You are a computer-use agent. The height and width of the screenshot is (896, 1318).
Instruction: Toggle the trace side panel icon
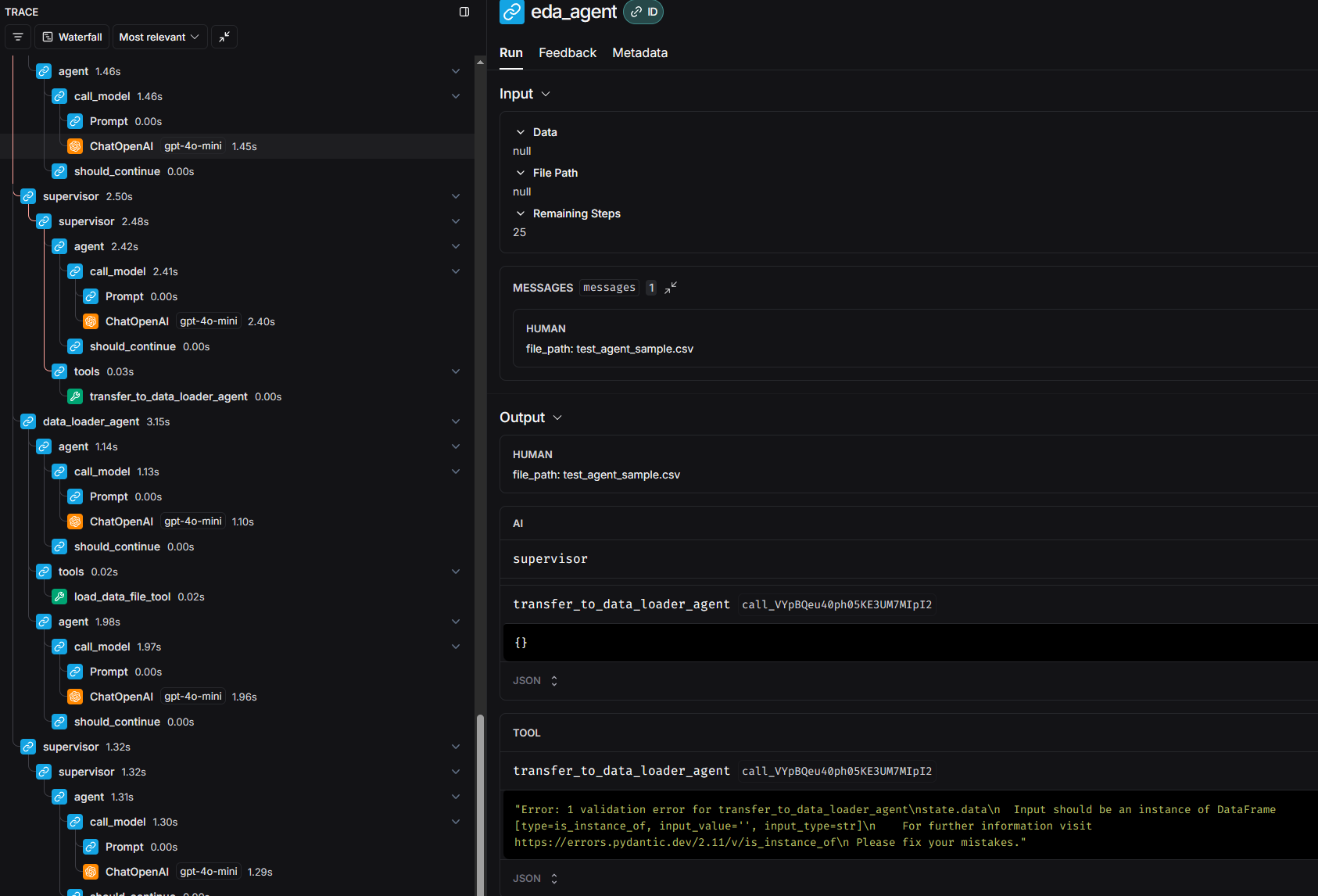(464, 12)
